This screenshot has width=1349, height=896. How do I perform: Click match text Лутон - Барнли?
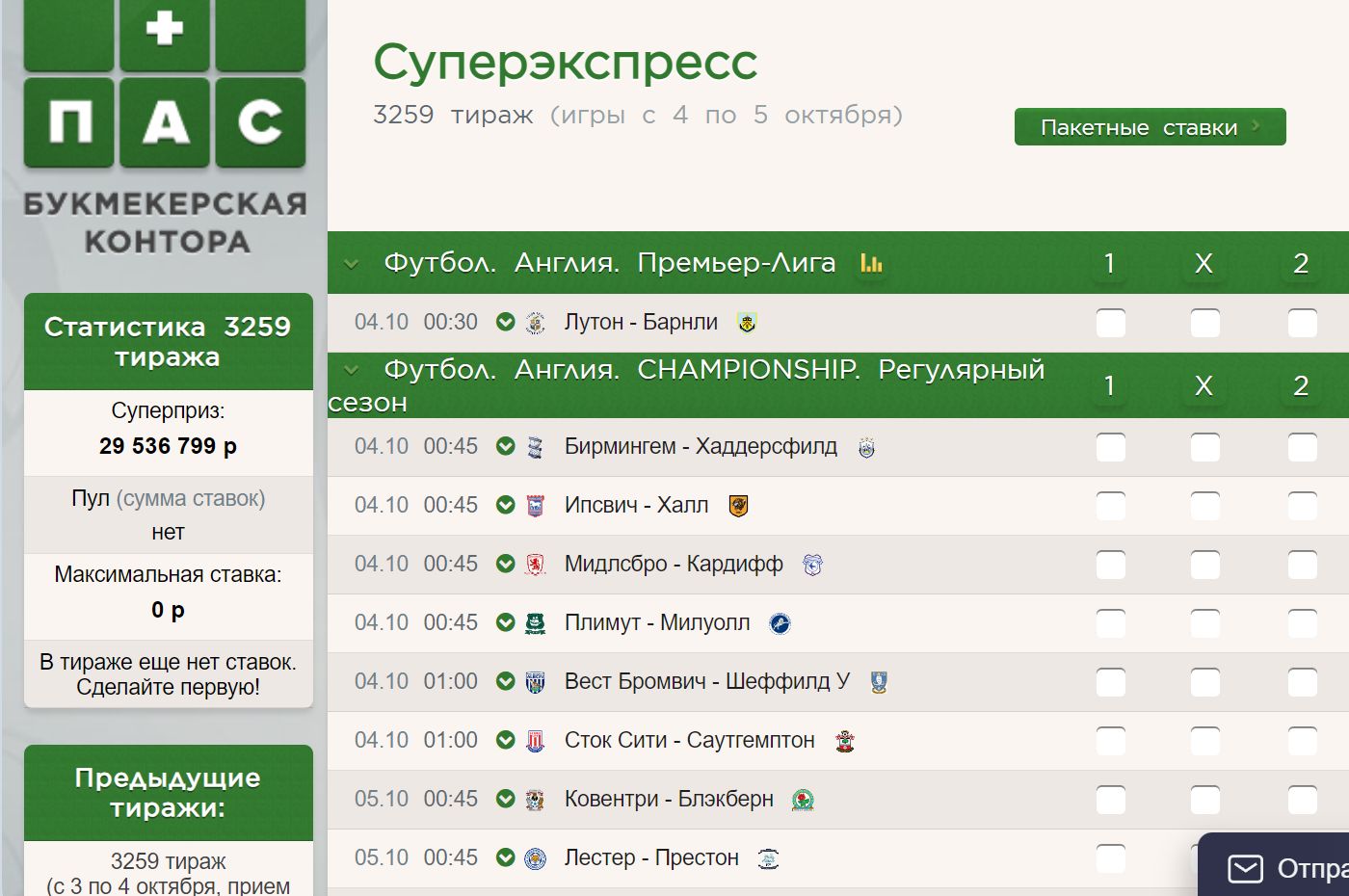(641, 322)
